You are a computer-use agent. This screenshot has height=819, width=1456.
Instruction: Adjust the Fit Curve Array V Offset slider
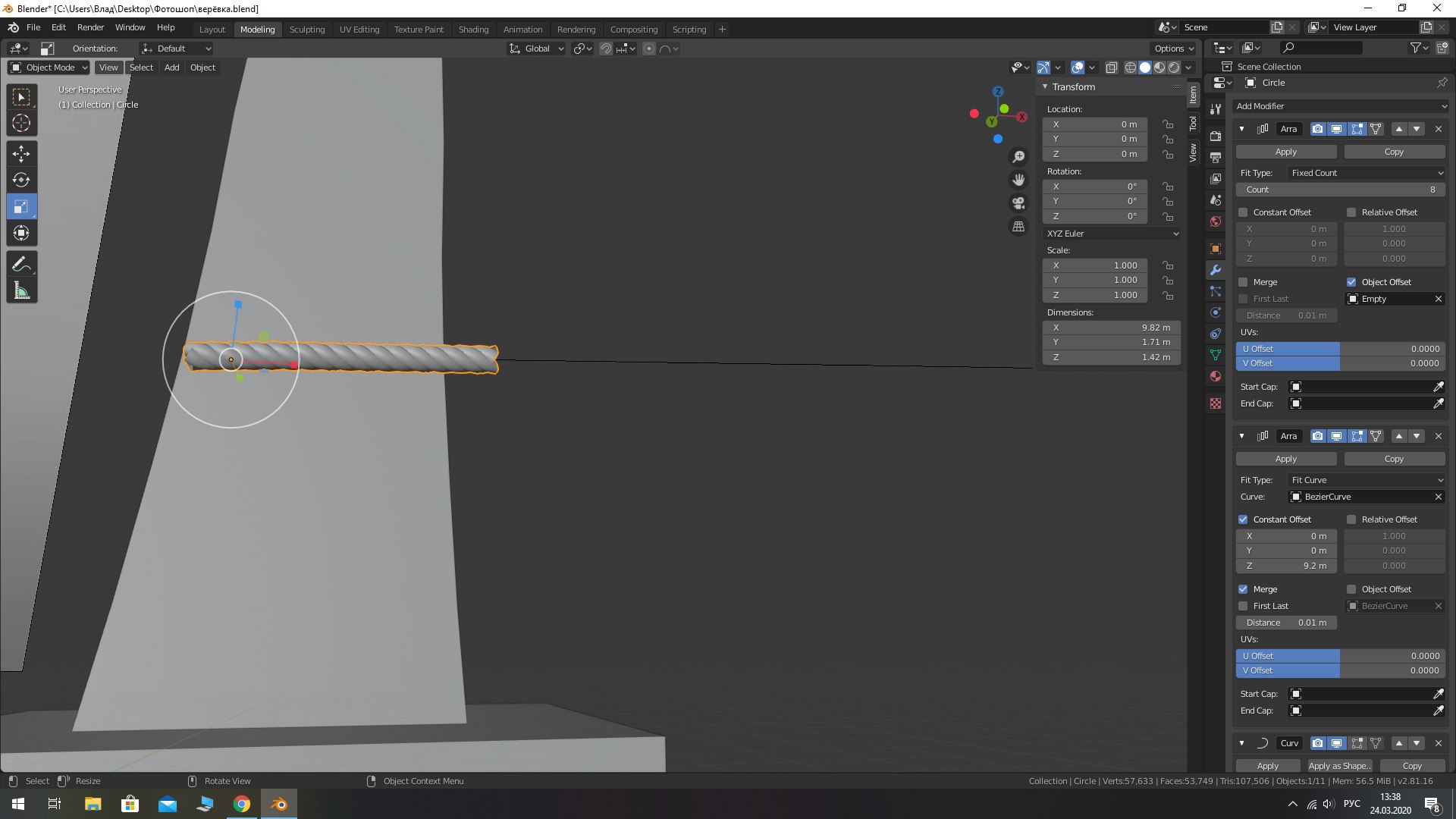pos(1341,670)
